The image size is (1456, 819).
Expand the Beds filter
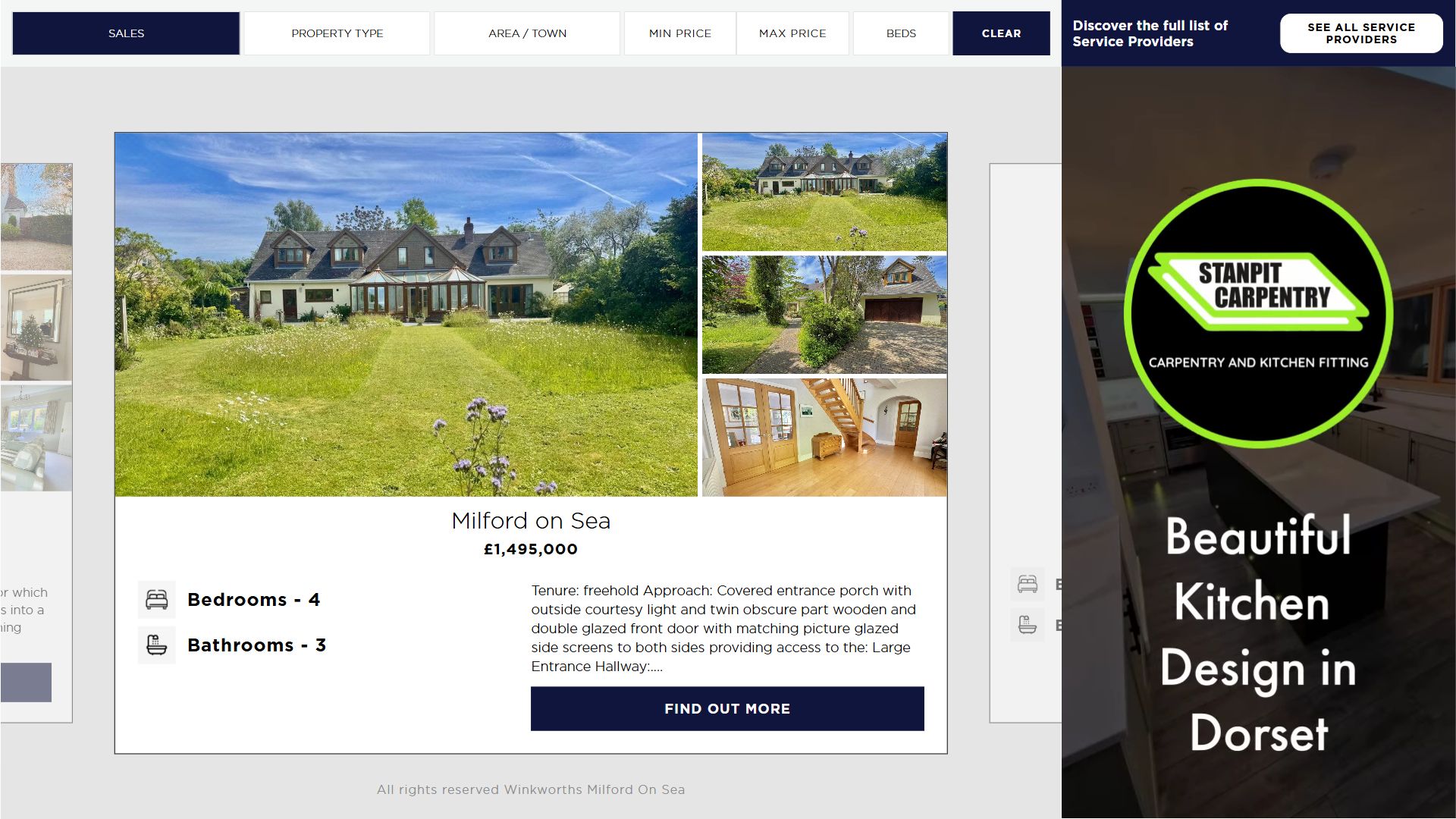click(901, 33)
